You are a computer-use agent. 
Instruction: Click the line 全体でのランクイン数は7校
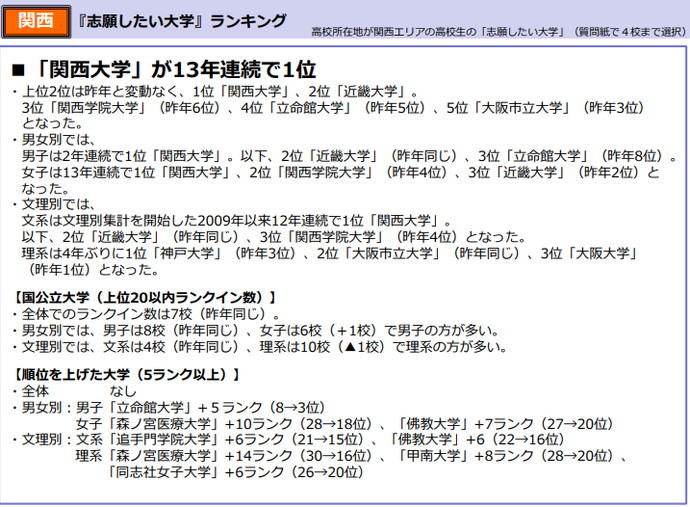tap(147, 314)
